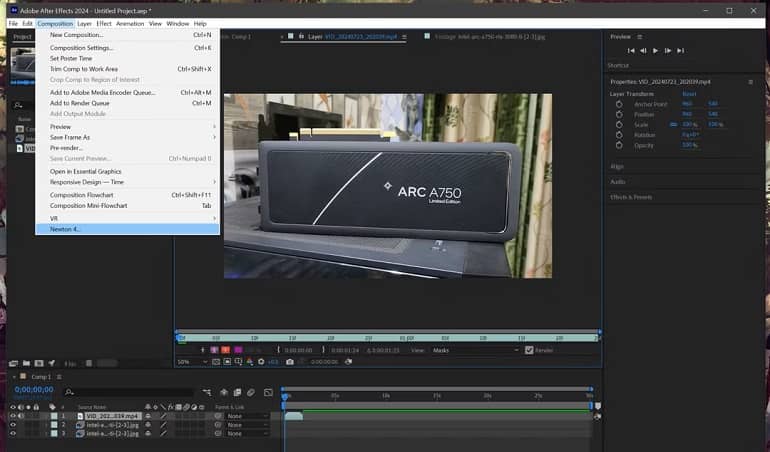Step forward one frame in Preview panel

tap(667, 51)
